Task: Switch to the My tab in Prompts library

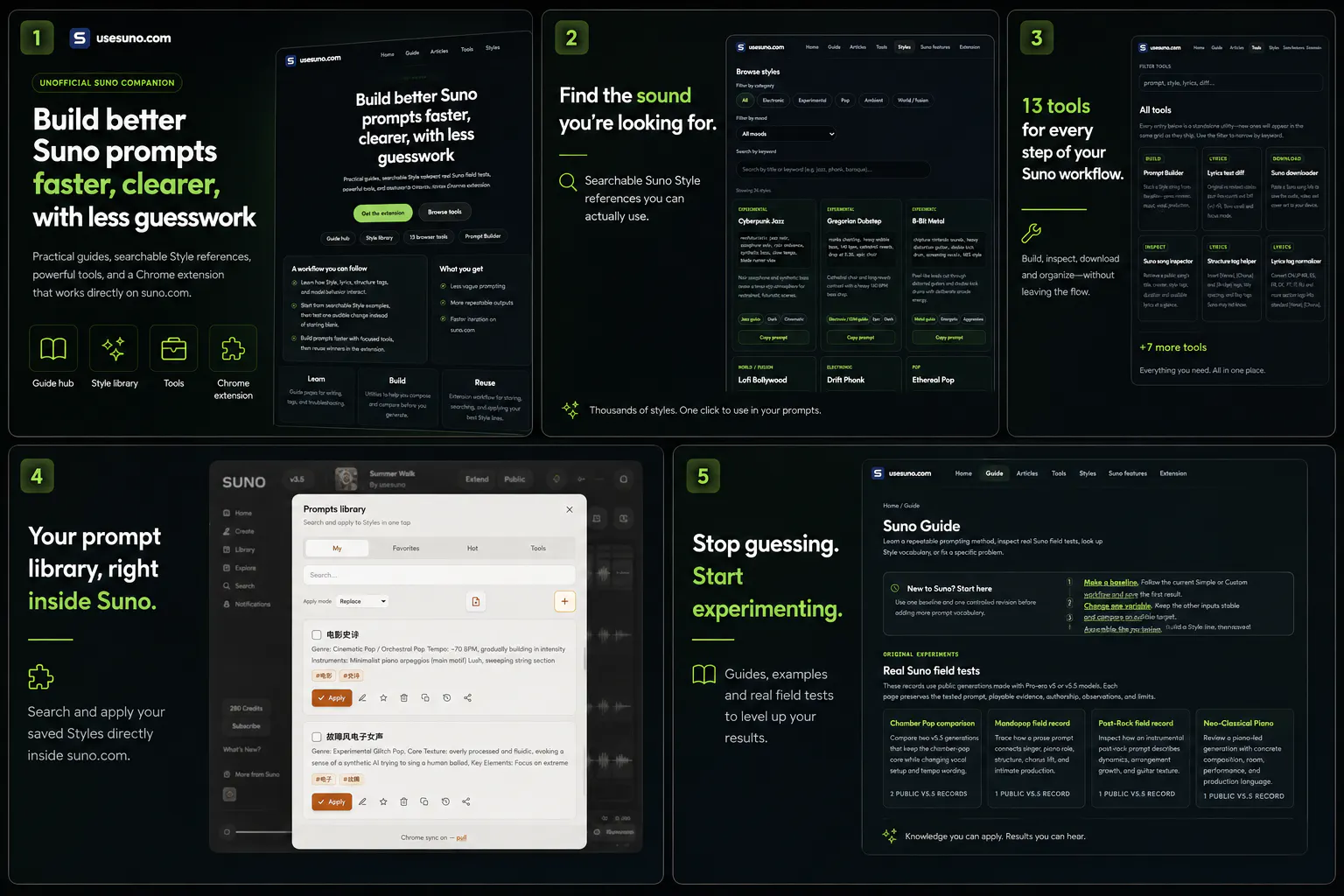Action: (x=337, y=549)
